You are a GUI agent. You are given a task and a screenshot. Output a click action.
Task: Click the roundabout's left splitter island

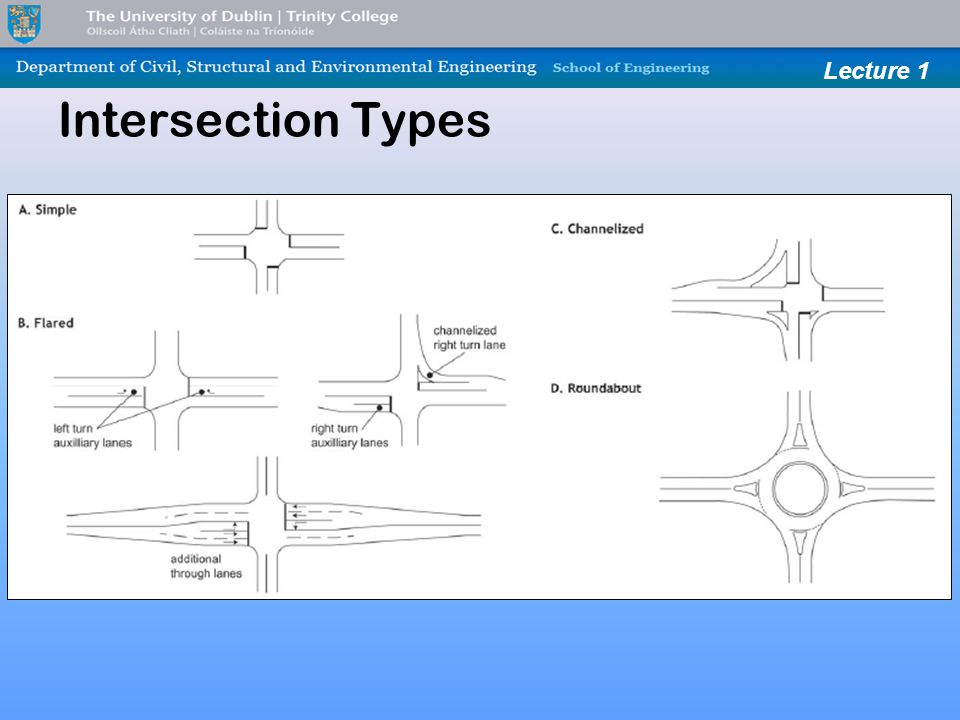746,489
